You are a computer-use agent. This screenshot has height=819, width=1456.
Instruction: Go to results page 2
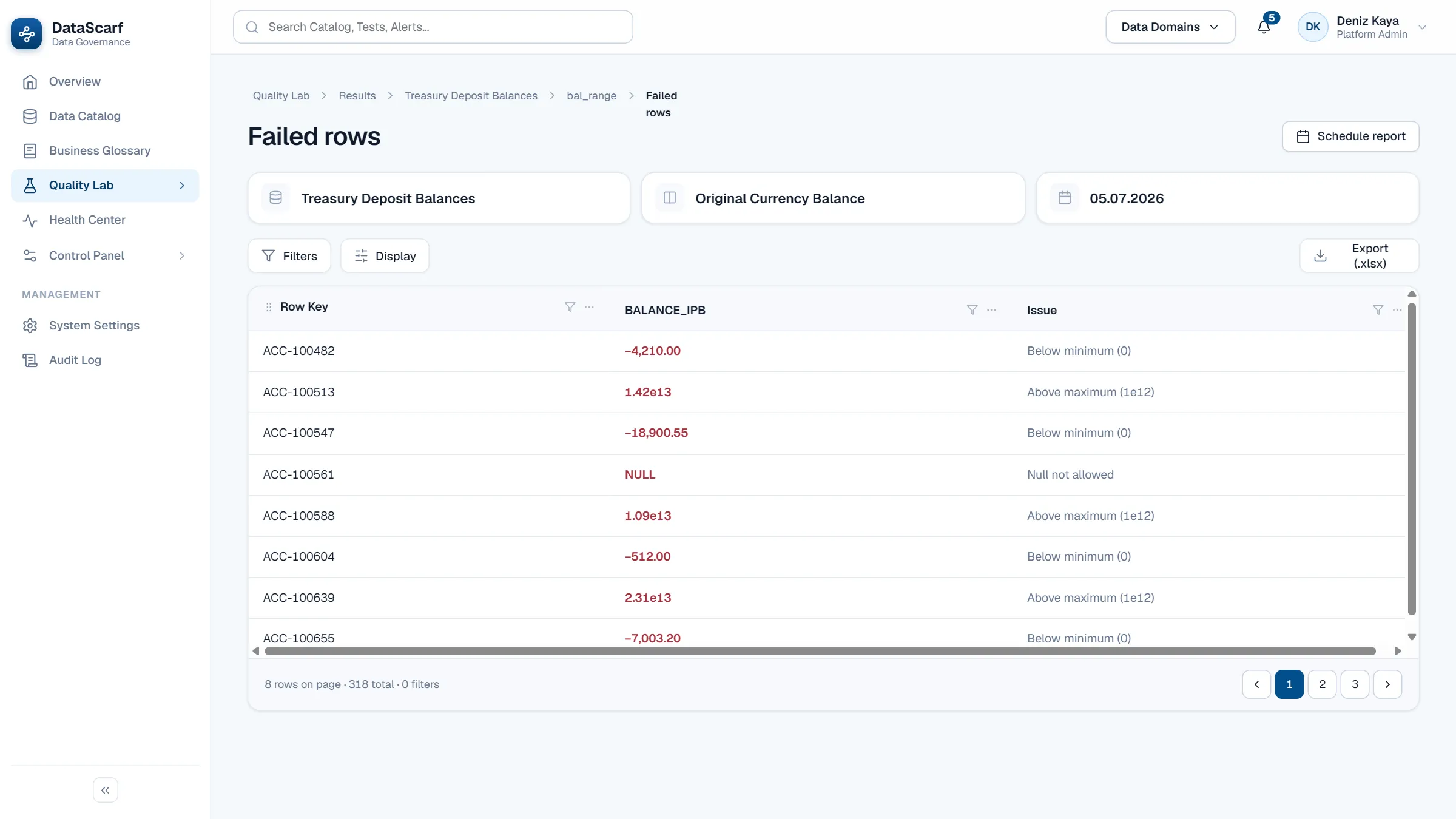(1322, 684)
